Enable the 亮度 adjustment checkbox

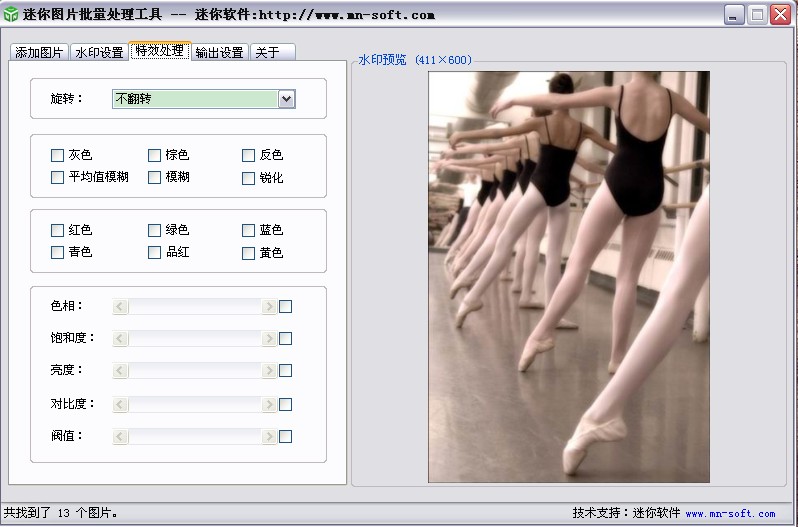click(x=286, y=370)
